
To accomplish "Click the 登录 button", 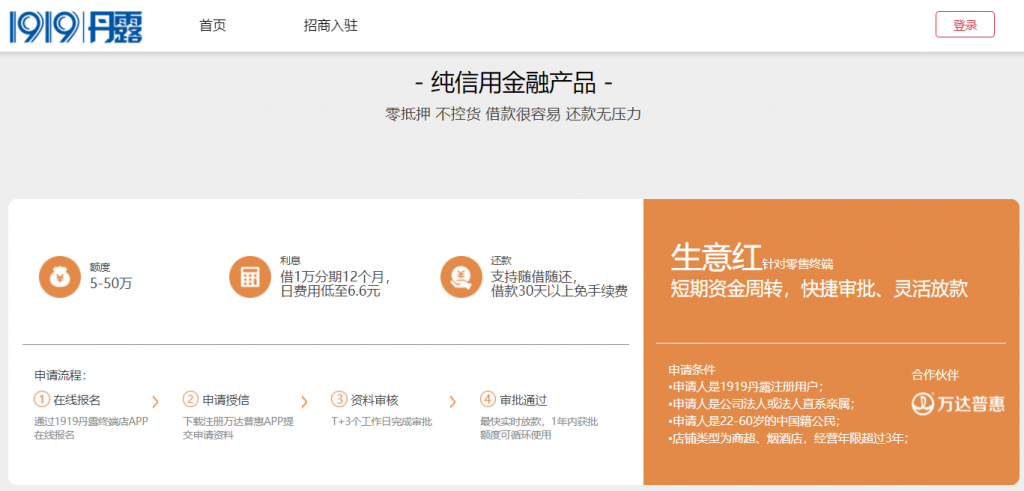I will [965, 25].
